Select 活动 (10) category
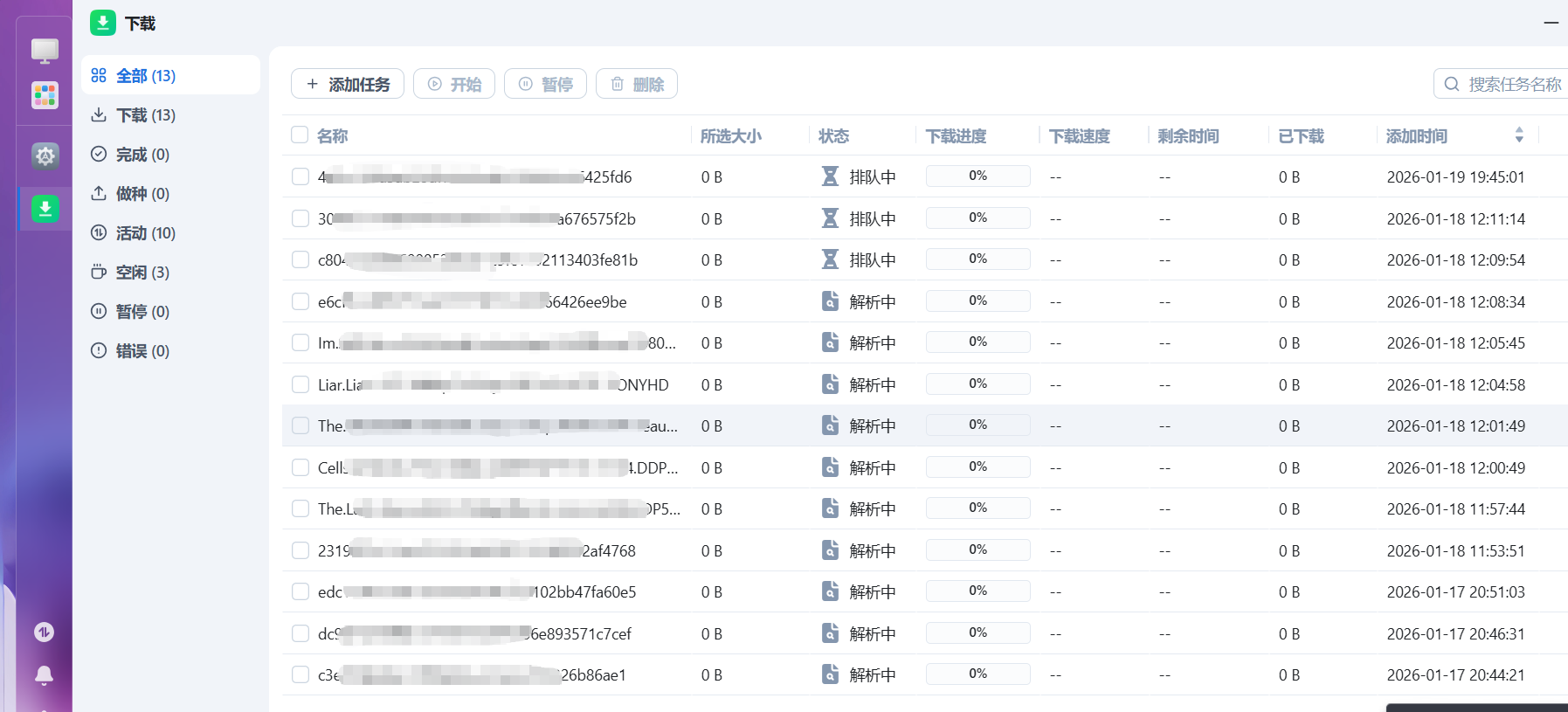This screenshot has width=1568, height=712. (x=170, y=232)
